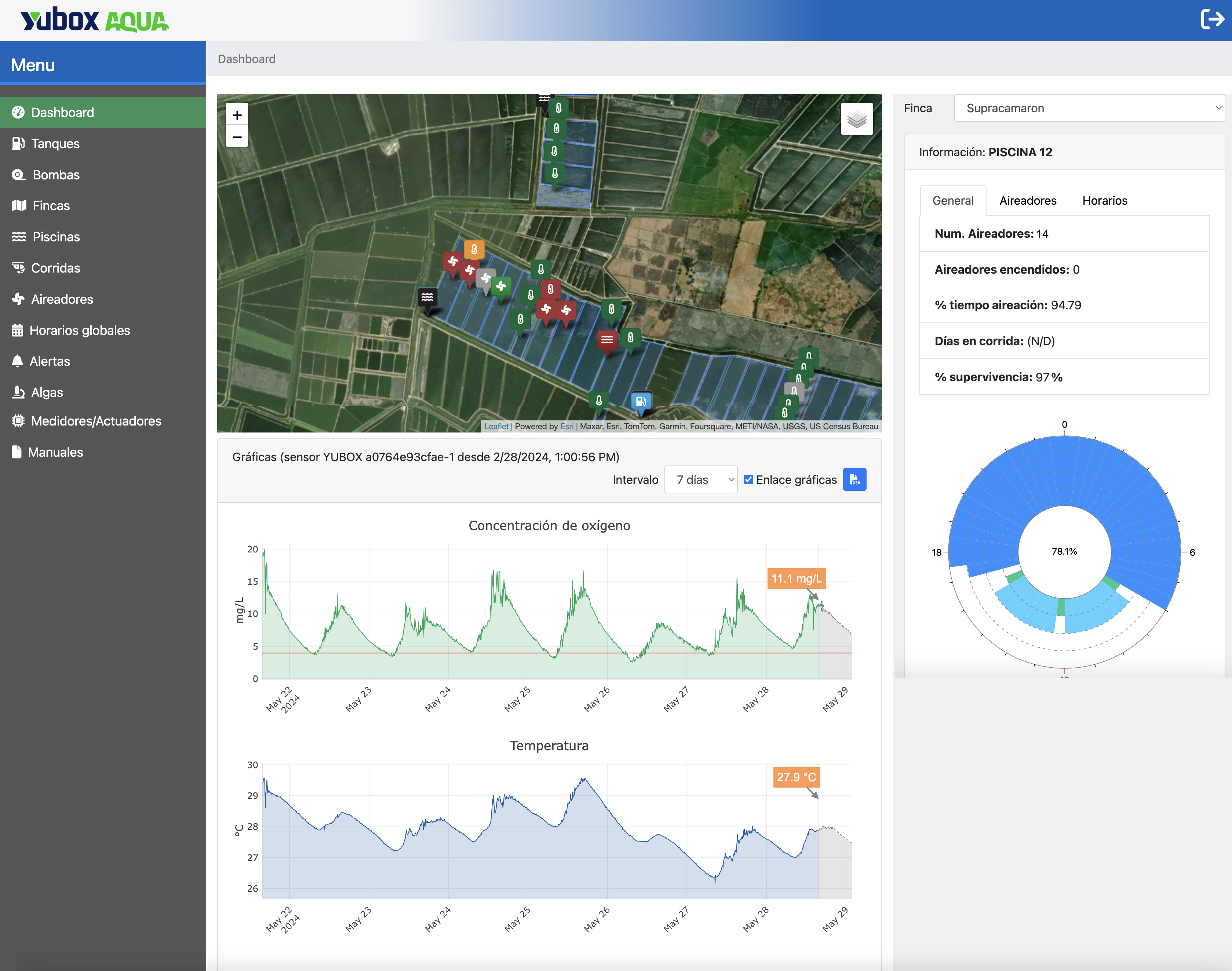
Task: Expand the Intervalo 7 días dropdown
Action: click(x=700, y=479)
